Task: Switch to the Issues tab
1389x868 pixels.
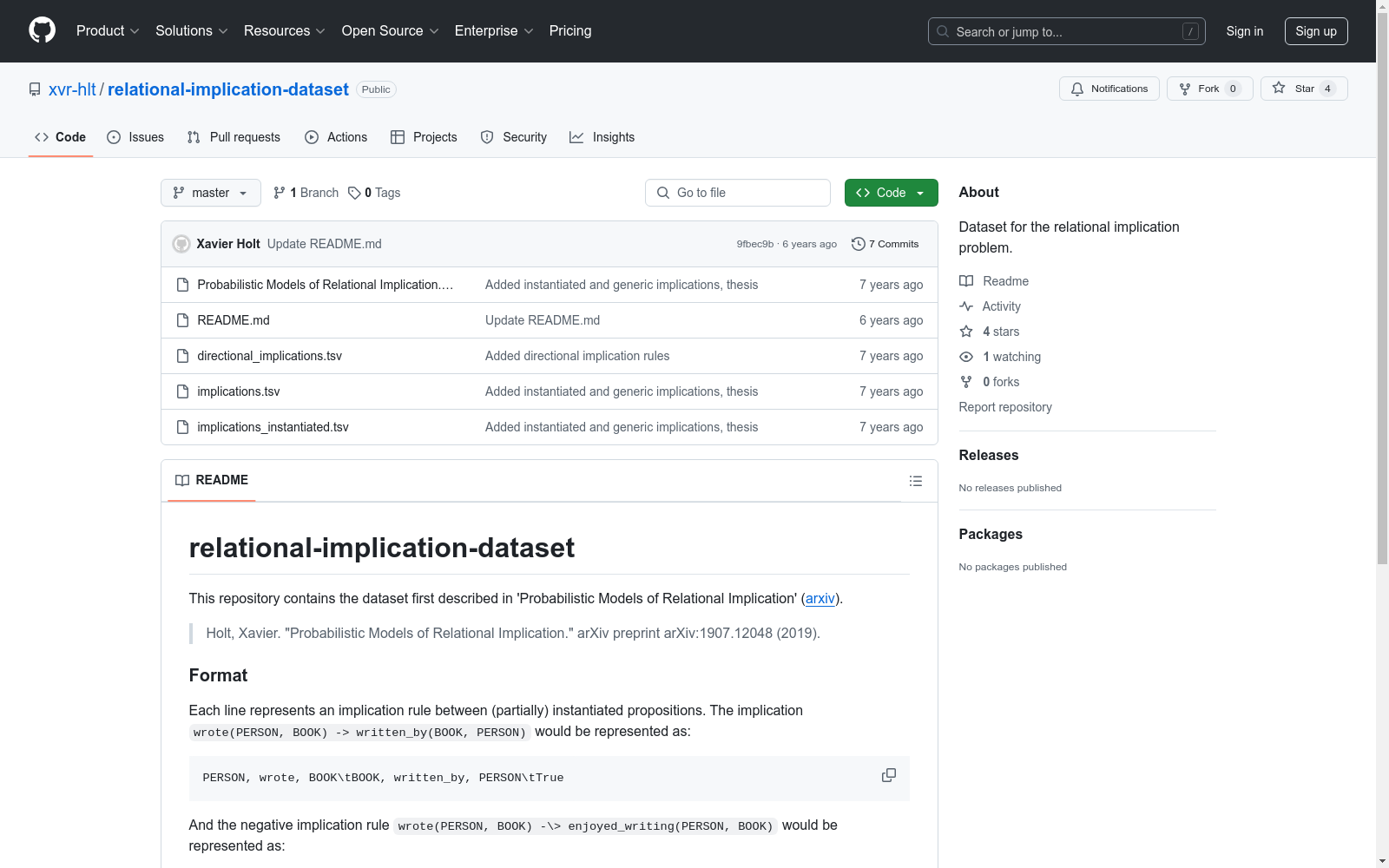Action: [x=135, y=137]
